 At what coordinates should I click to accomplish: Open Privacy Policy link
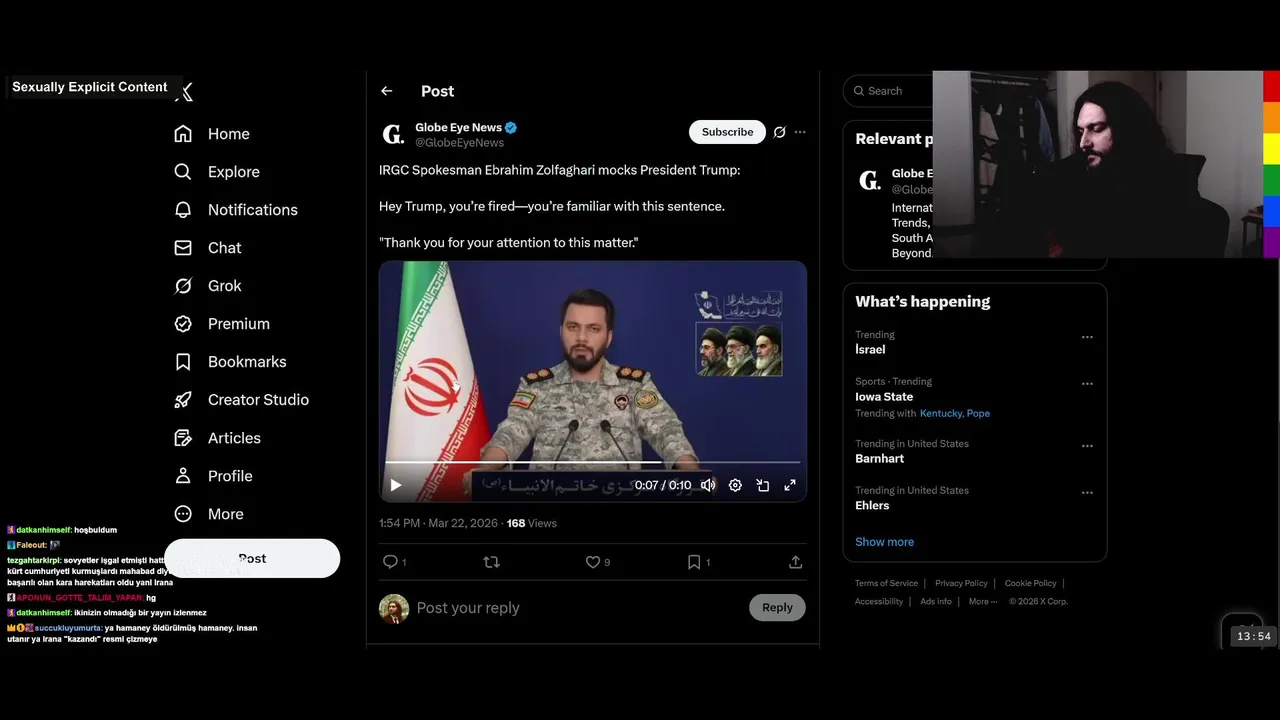coord(961,583)
